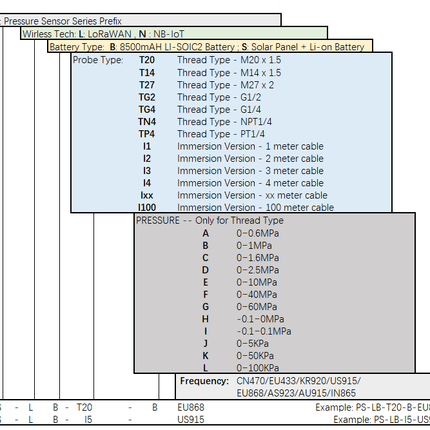Select the I100 immersion 100 meter cable row
This screenshot has height=430, width=430.
[236, 207]
